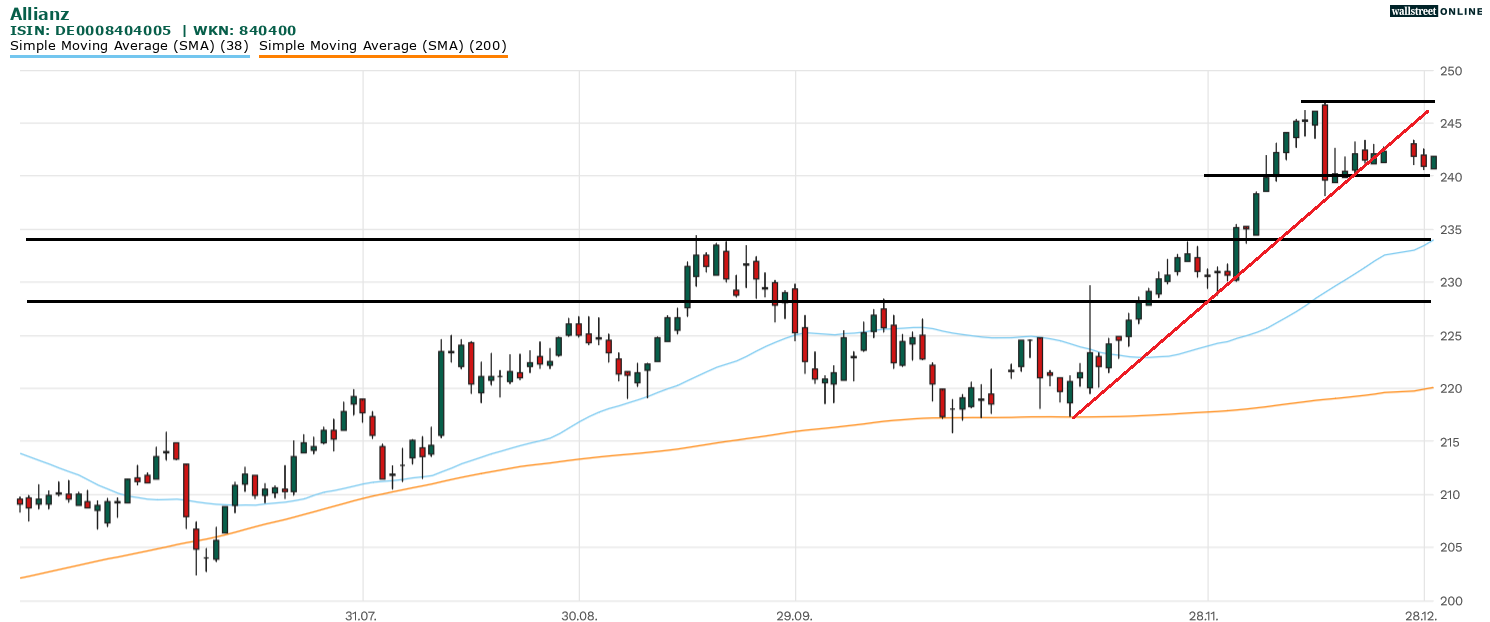Select the 29.09. date marker on the x-axis
1490x622 pixels.
(x=794, y=613)
